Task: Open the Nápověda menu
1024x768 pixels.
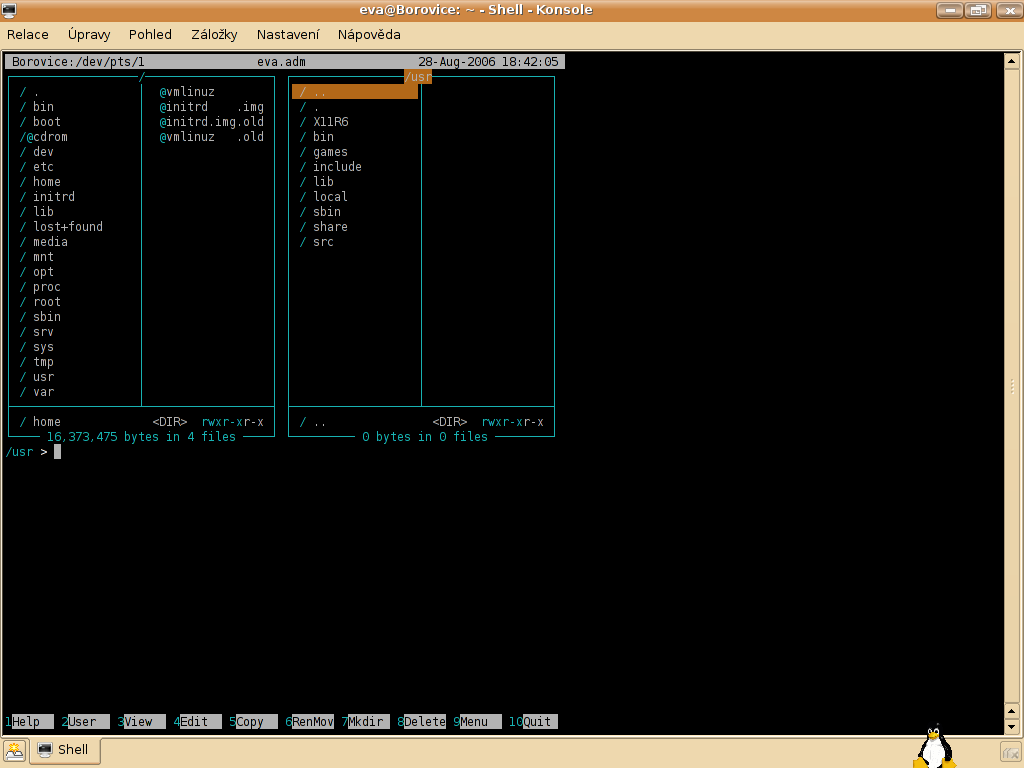Action: click(369, 34)
